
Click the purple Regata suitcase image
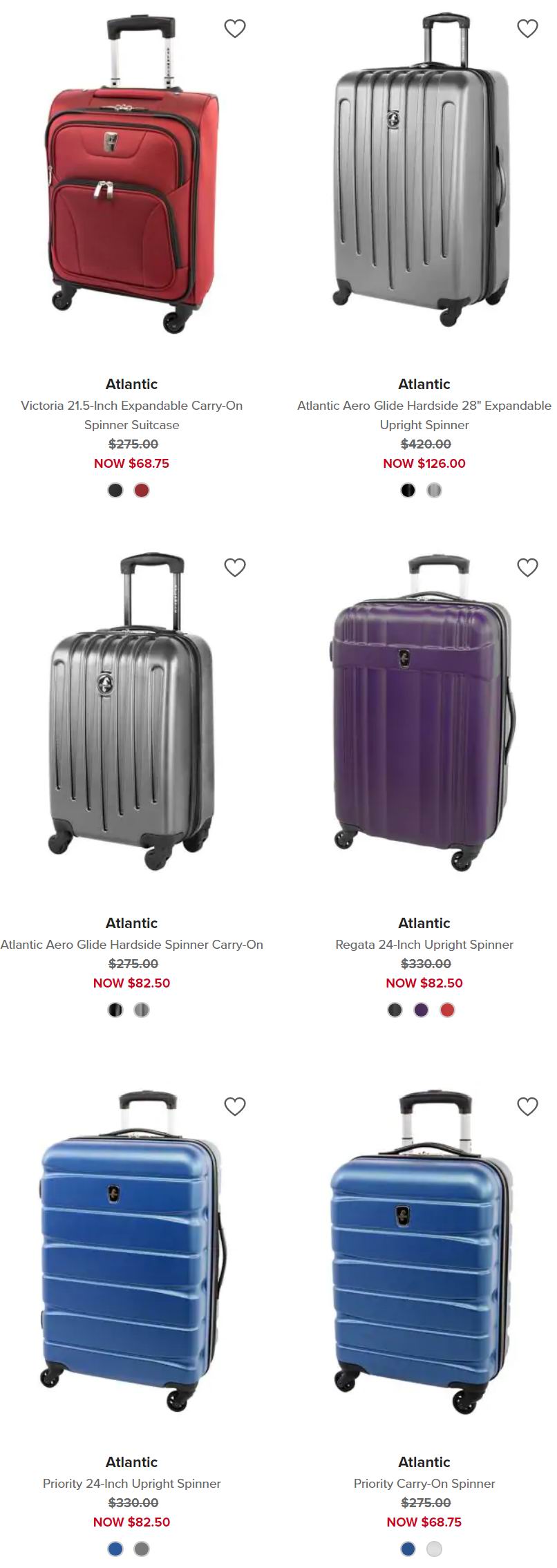(424, 713)
